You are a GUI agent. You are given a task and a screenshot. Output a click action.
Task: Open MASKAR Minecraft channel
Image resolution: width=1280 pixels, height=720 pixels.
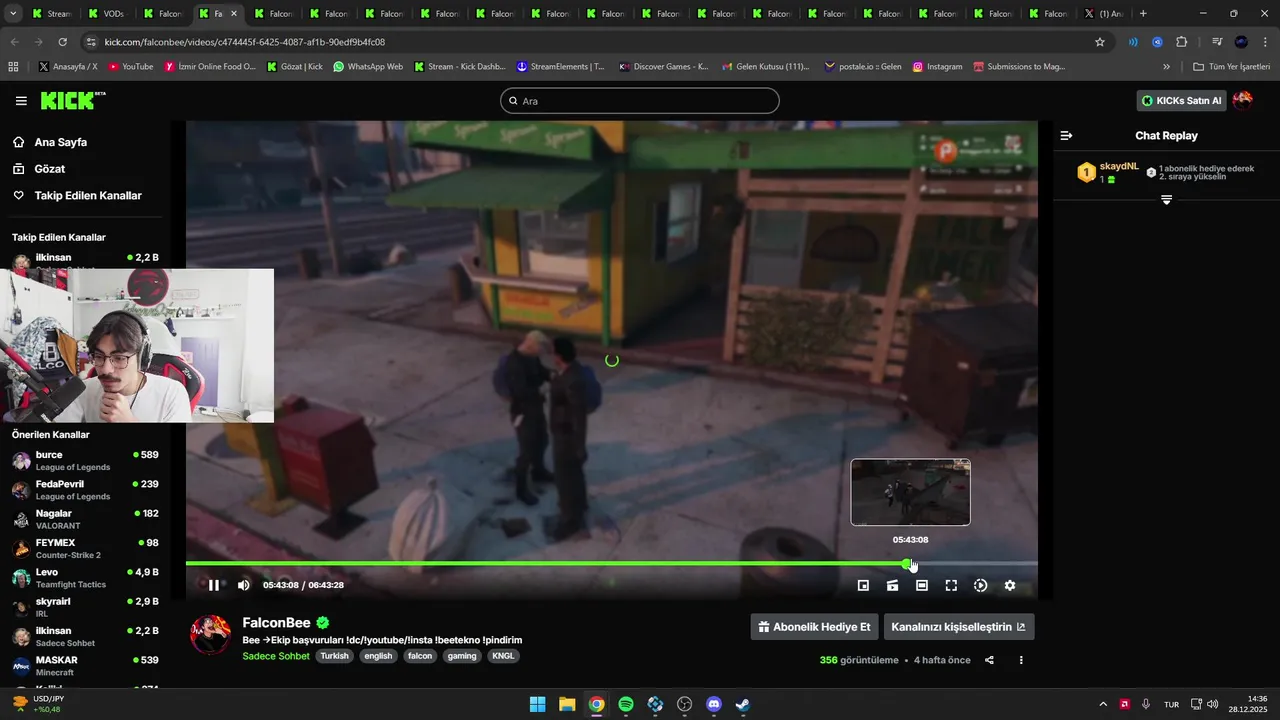pyautogui.click(x=85, y=666)
